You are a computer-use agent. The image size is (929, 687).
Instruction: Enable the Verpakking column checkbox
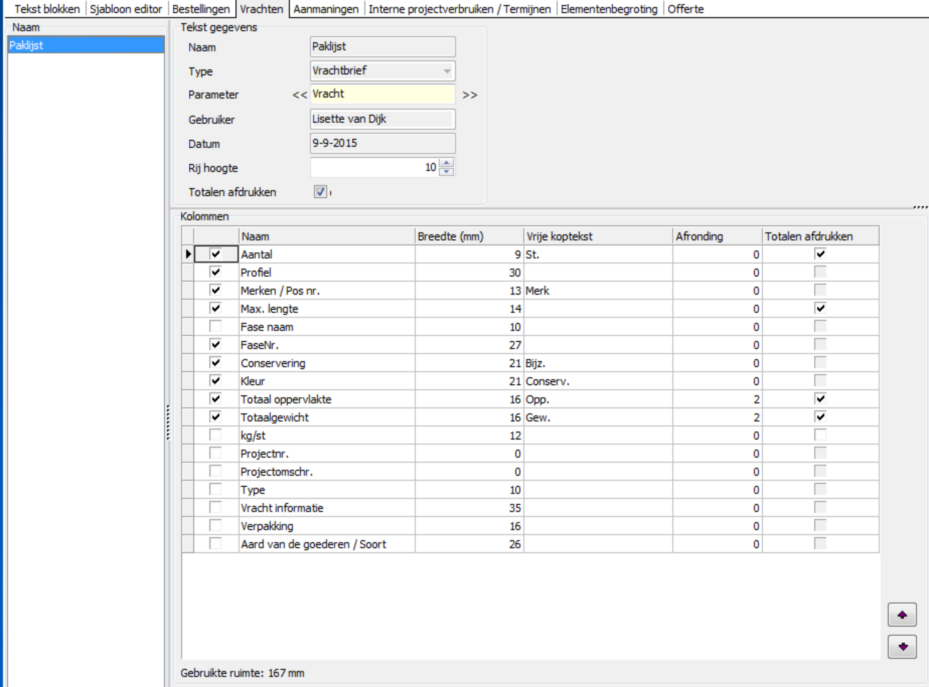coord(215,526)
